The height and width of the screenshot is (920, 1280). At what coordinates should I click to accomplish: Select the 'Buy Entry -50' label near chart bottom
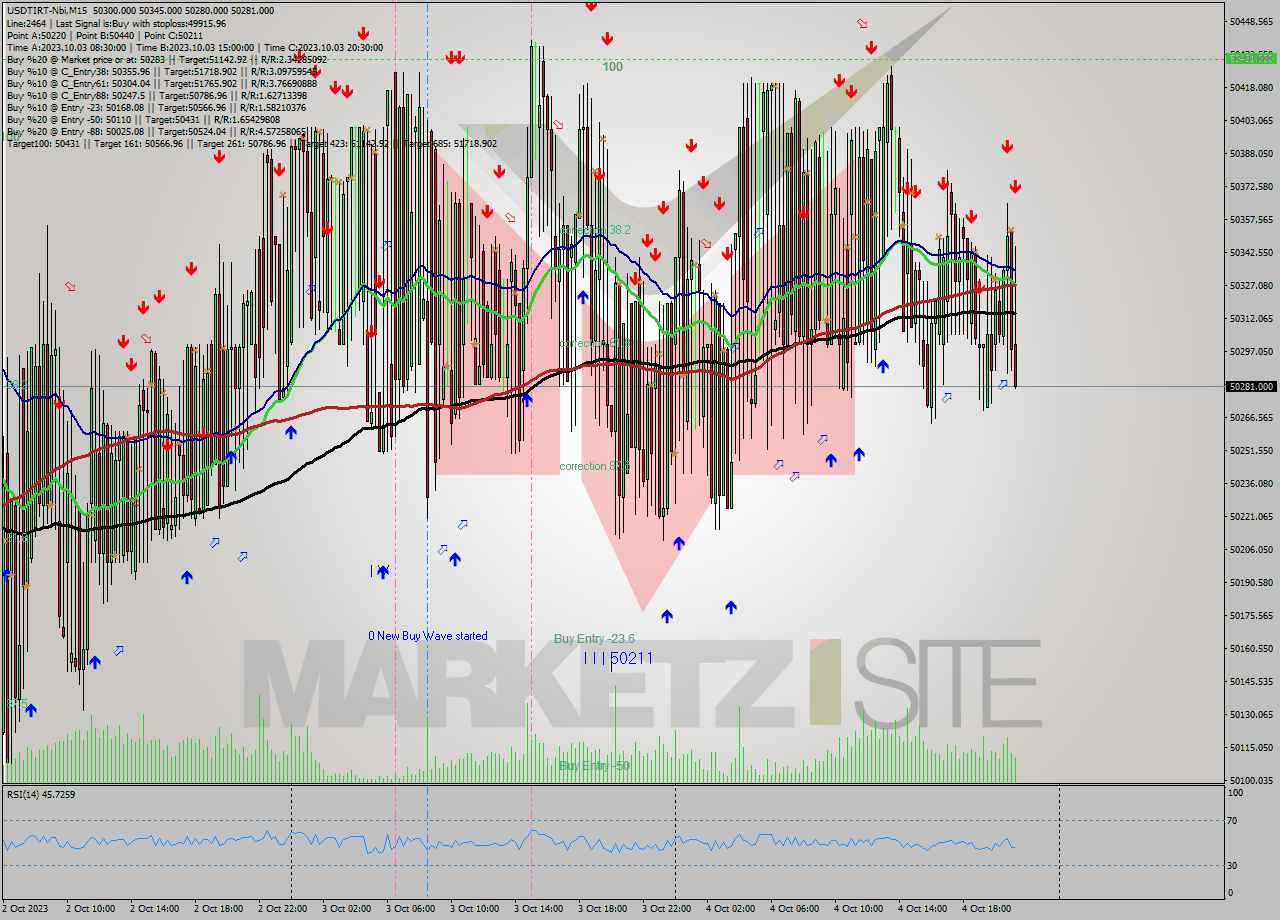click(x=592, y=763)
